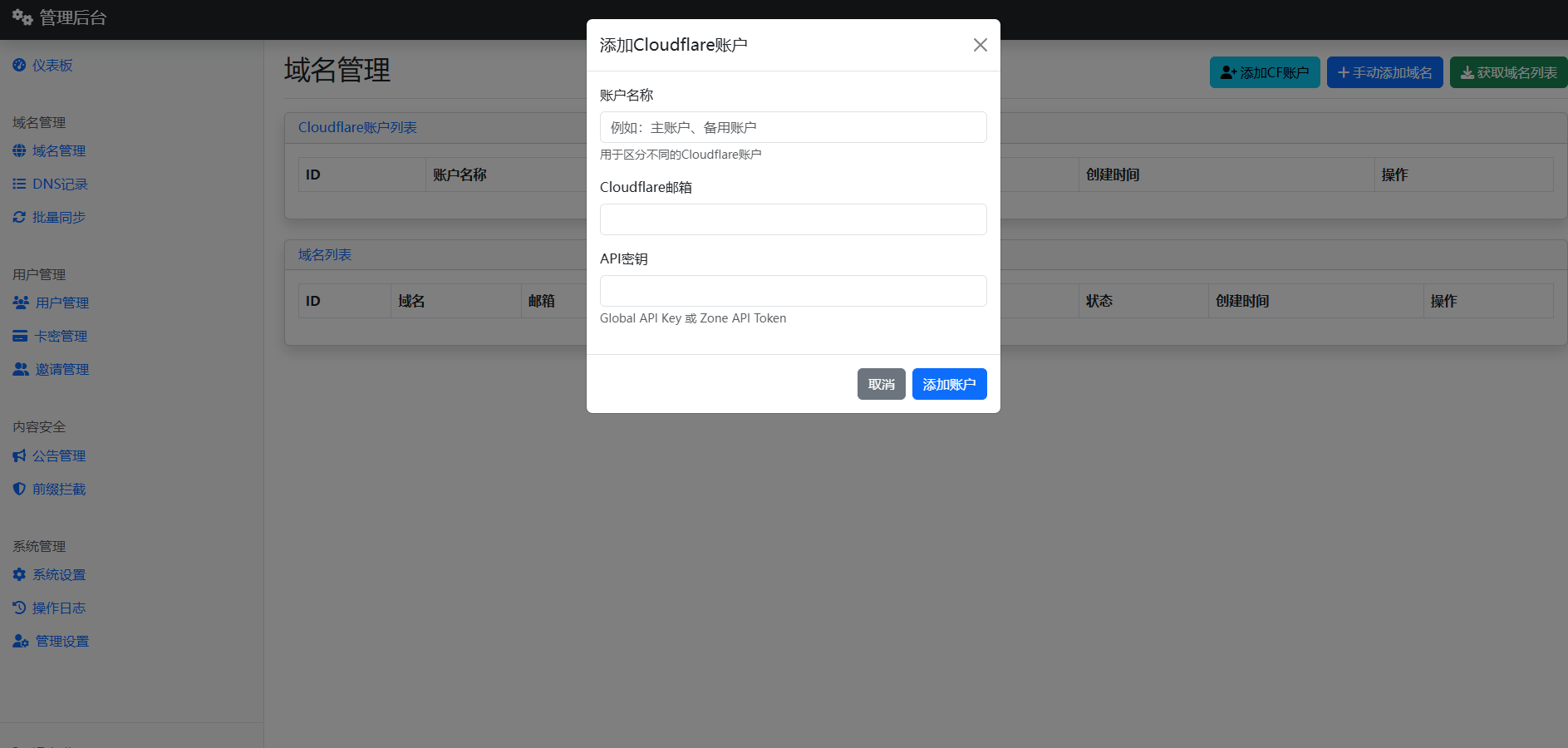The height and width of the screenshot is (748, 1568).
Task: Click the 添加Cloudflare账户 dialog title
Action: coord(674,45)
